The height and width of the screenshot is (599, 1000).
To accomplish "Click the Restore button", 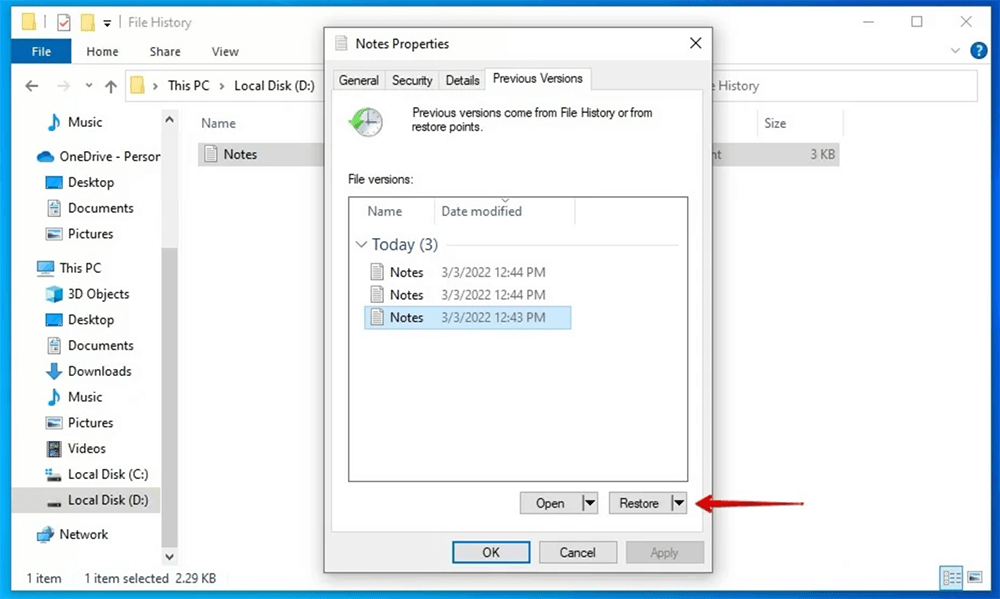I will click(x=641, y=503).
